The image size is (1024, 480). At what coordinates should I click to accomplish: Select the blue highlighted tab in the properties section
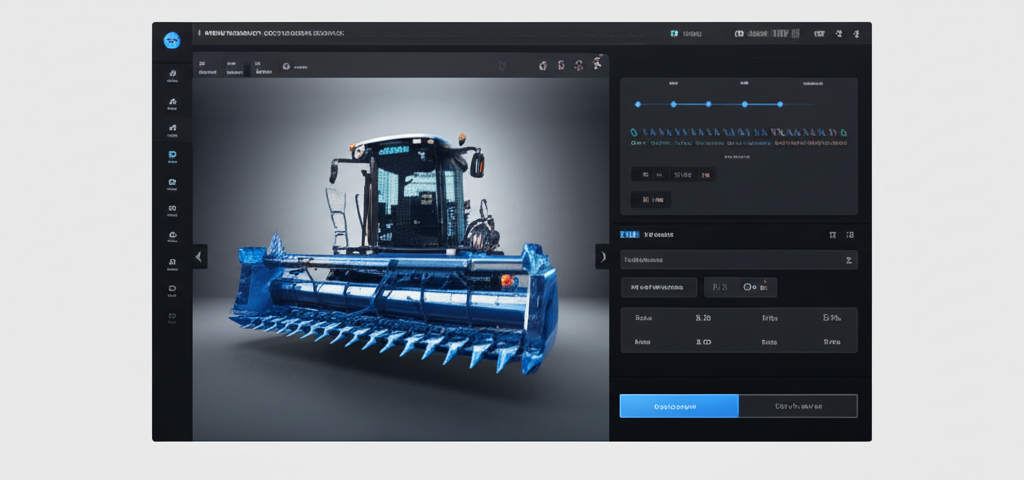[x=630, y=234]
